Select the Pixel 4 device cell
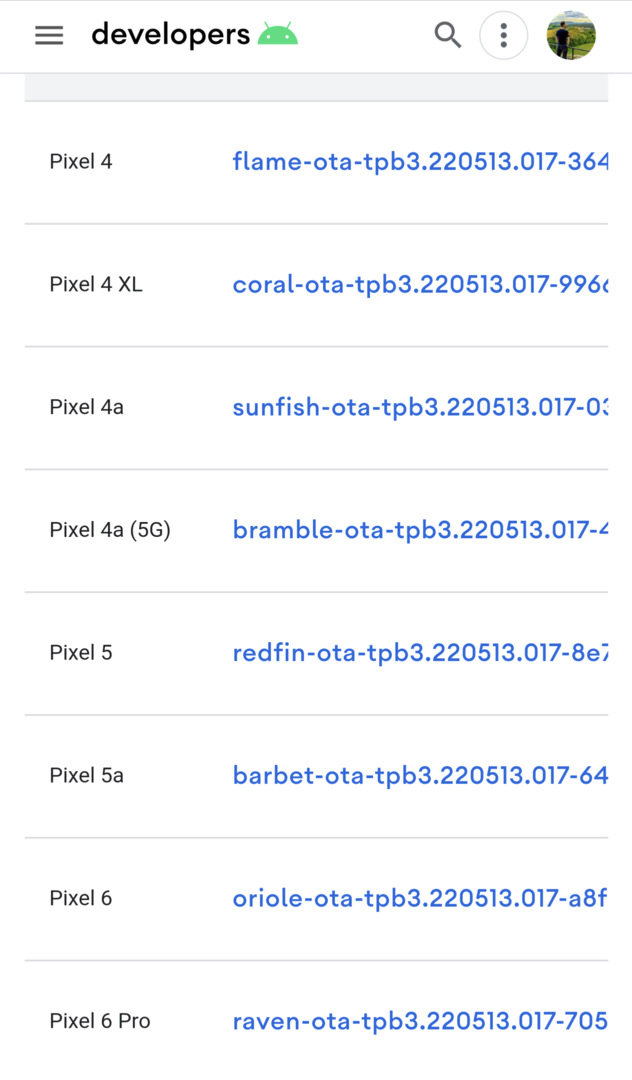Image resolution: width=632 pixels, height=1080 pixels. click(x=81, y=162)
